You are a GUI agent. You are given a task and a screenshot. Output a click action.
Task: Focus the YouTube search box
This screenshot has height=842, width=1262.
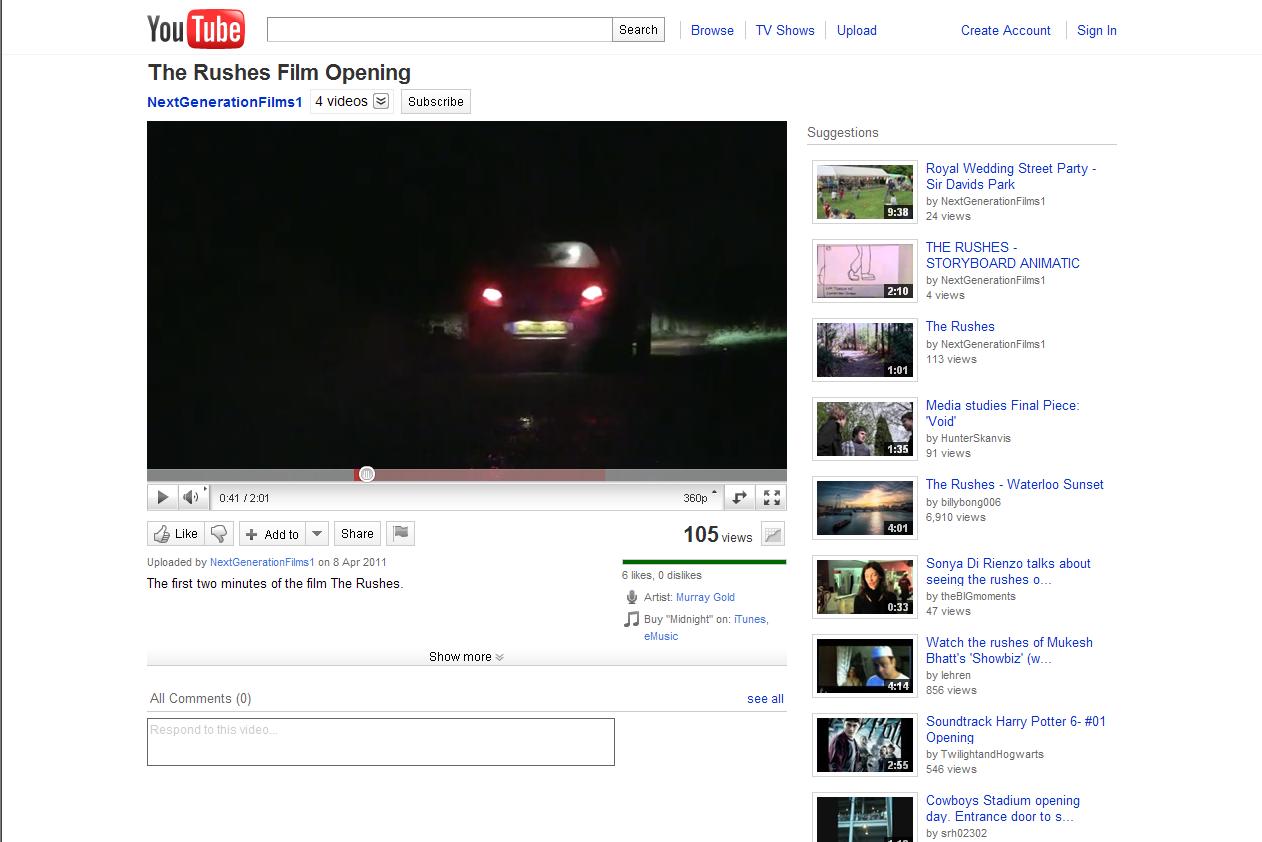tap(439, 30)
